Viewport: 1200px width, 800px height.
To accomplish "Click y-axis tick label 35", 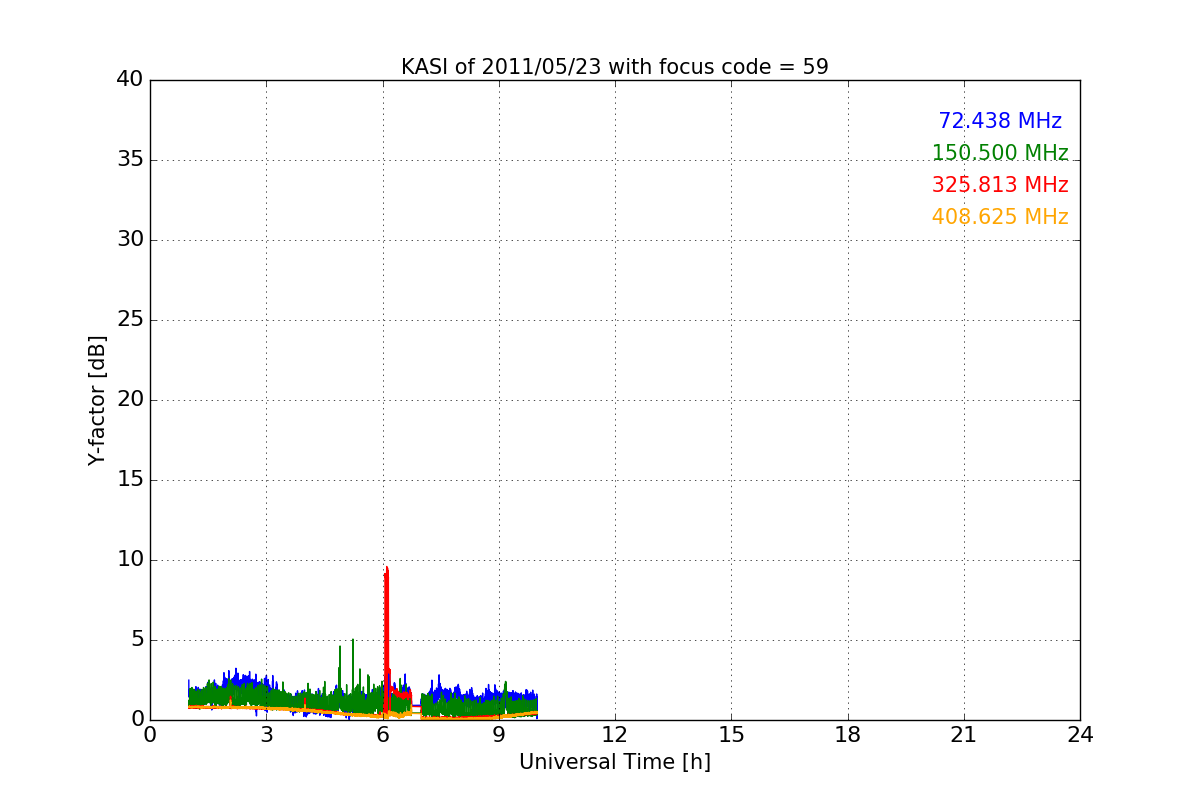I will point(129,160).
